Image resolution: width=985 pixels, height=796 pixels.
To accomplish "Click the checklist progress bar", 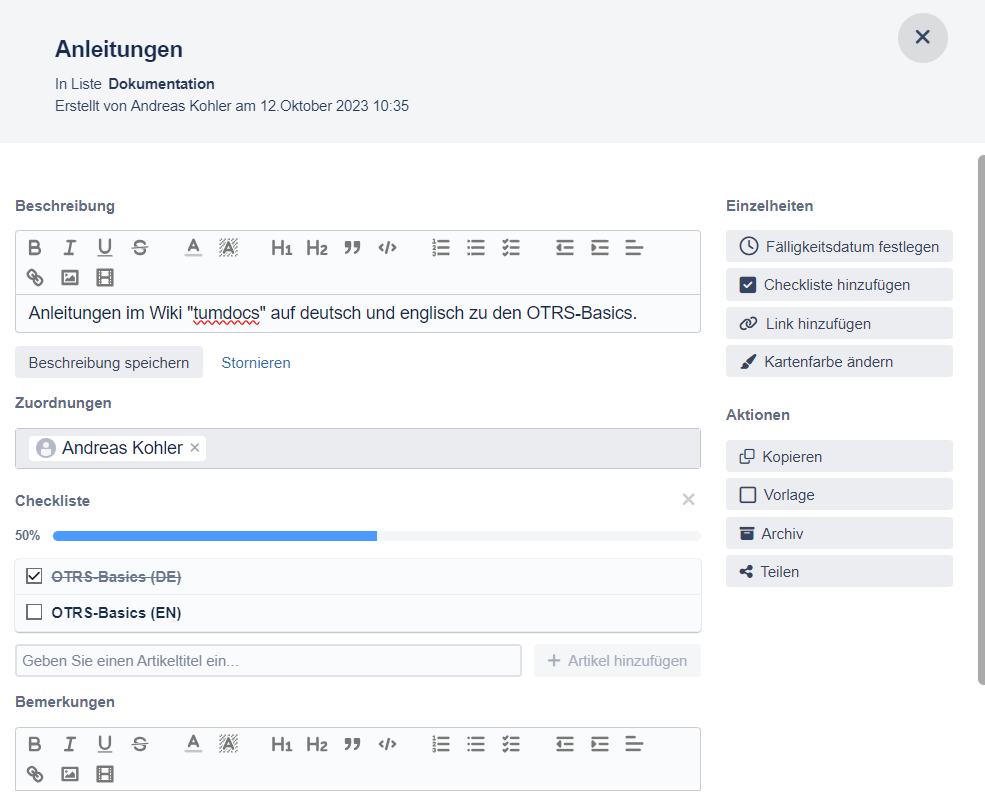I will pyautogui.click(x=376, y=536).
